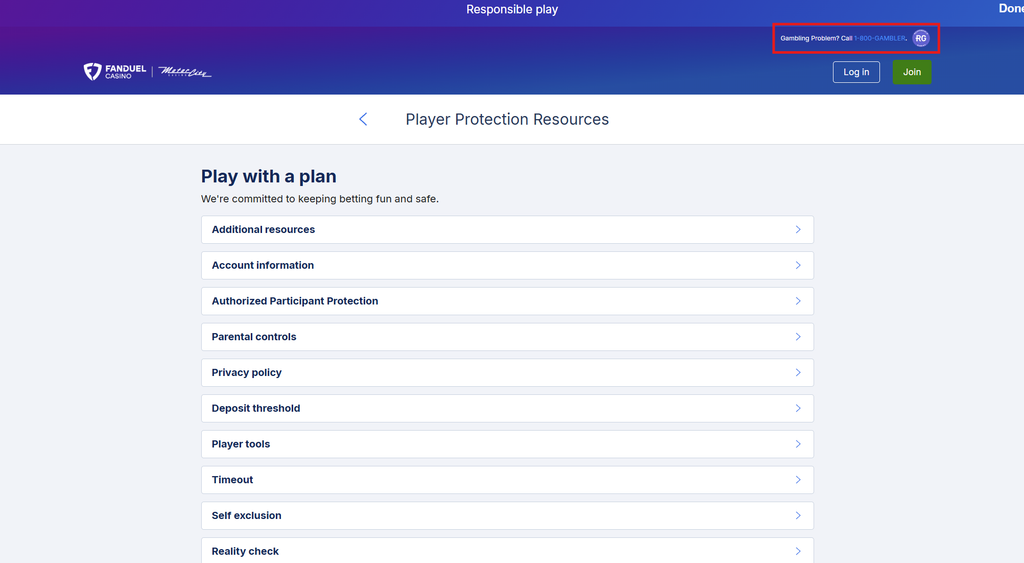
Task: Click the Log in button
Action: pyautogui.click(x=856, y=72)
